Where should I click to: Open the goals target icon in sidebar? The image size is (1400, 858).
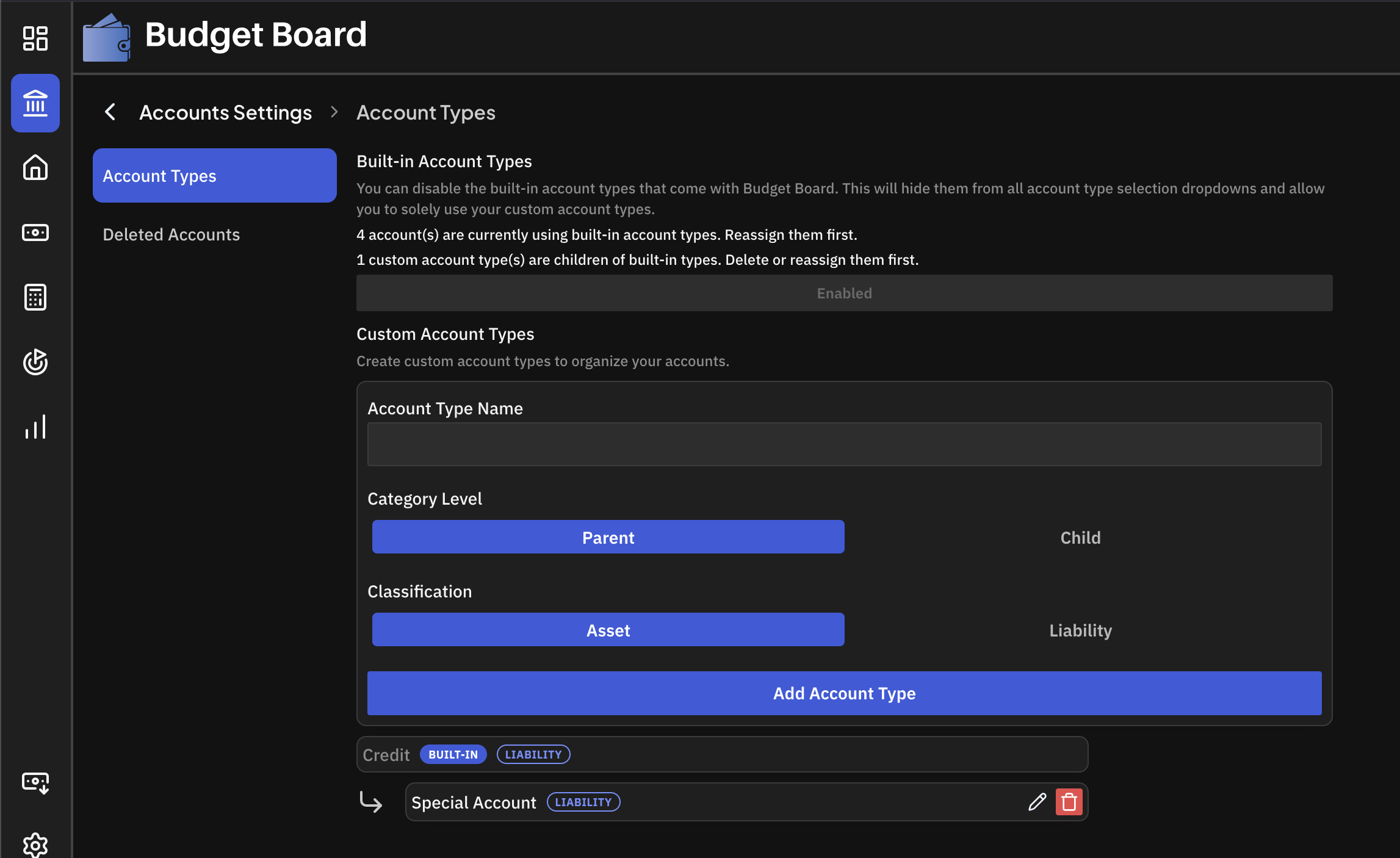[x=35, y=362]
